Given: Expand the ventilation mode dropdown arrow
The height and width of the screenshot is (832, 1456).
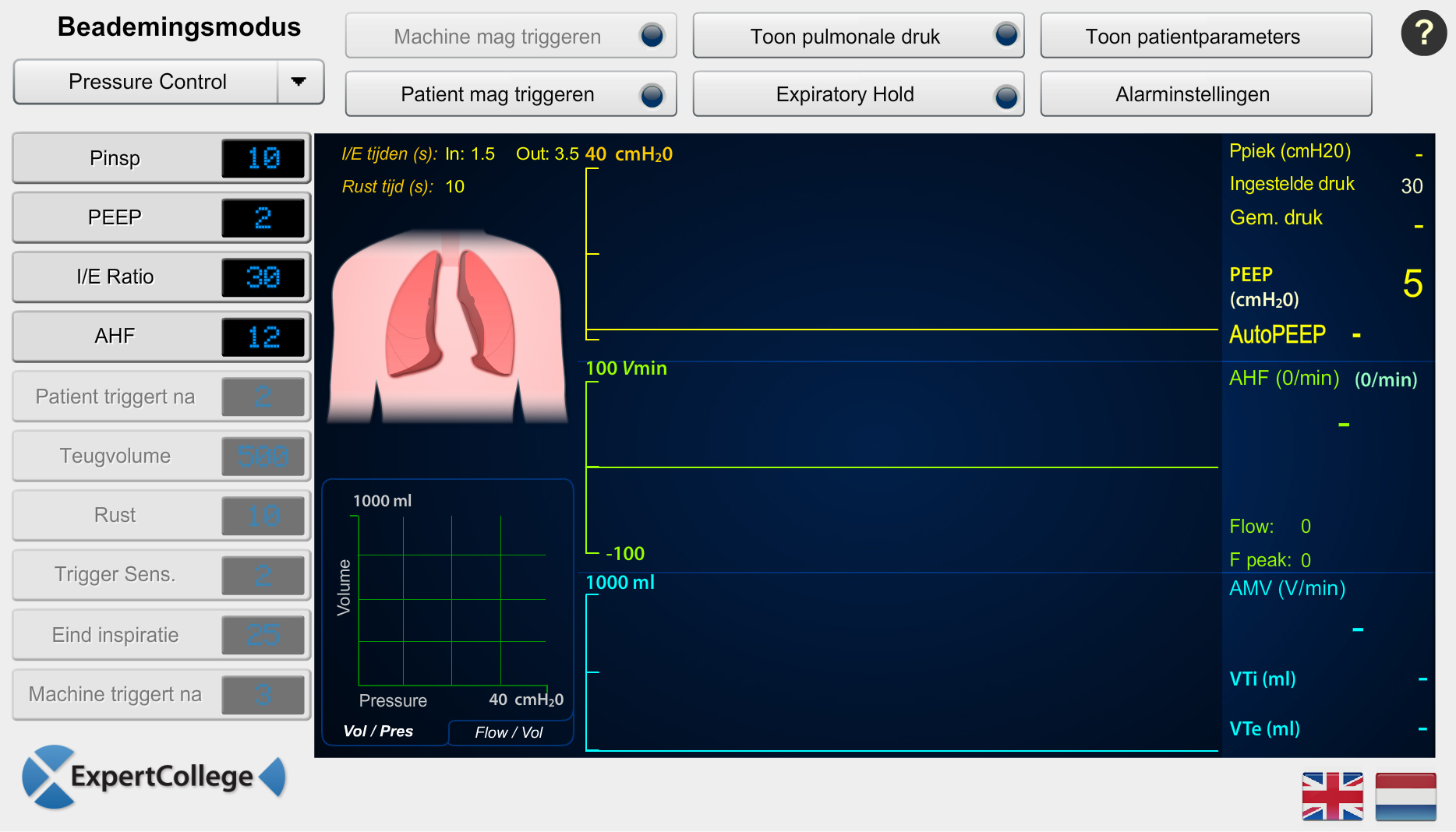Looking at the screenshot, I should pos(299,82).
